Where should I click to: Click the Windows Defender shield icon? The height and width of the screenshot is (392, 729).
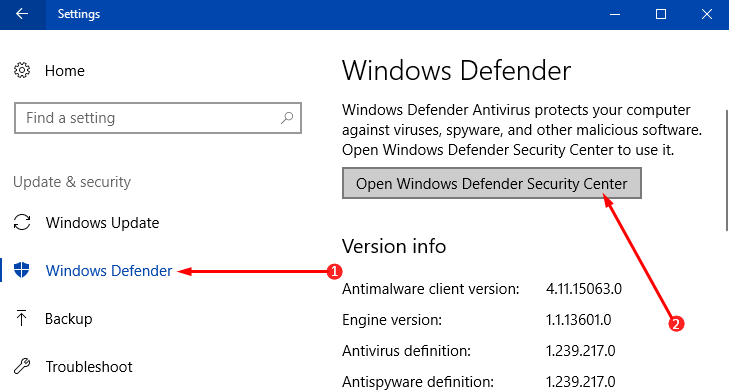pos(22,270)
